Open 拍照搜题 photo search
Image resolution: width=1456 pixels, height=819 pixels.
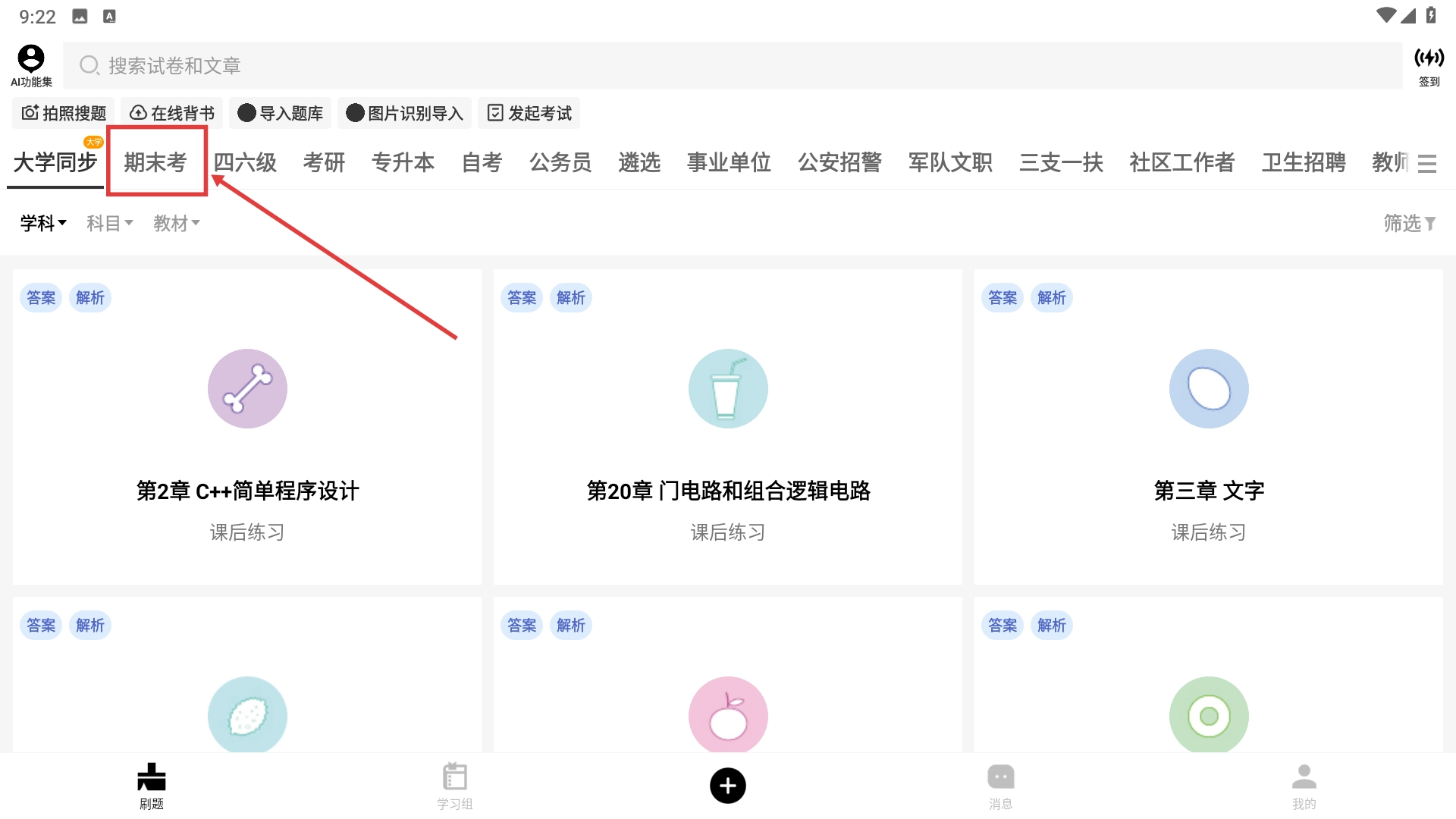(64, 113)
